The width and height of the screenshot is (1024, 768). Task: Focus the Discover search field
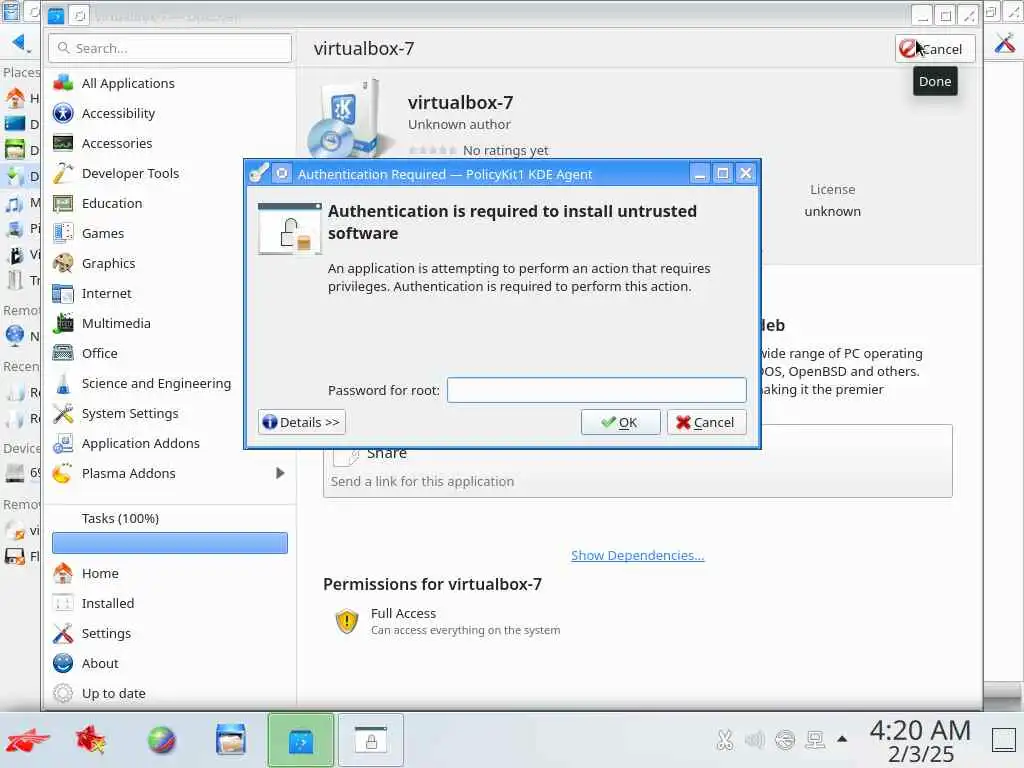coord(170,48)
